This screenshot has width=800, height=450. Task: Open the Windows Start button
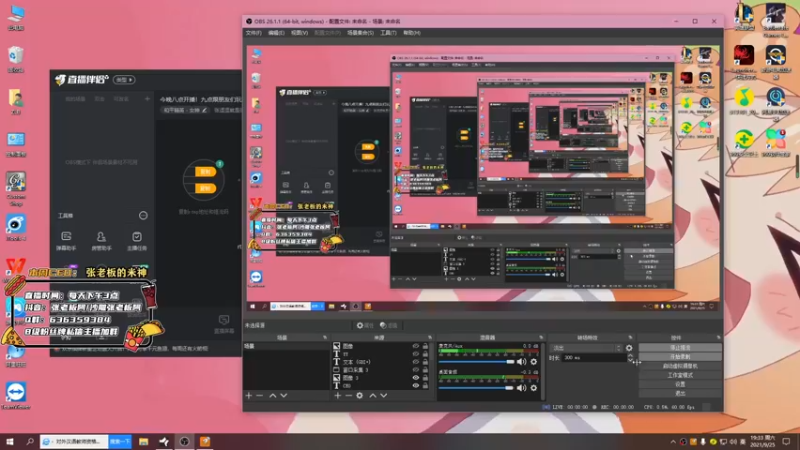[10, 441]
